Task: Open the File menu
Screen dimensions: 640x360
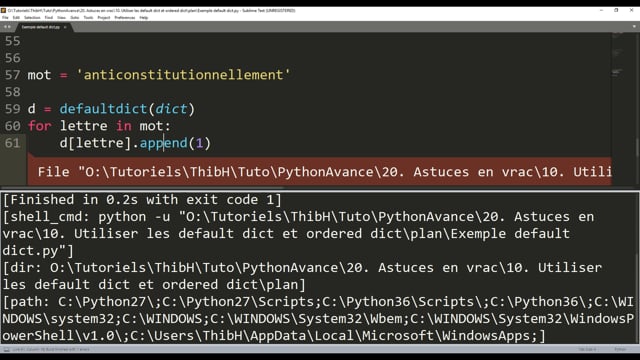Action: [5, 18]
